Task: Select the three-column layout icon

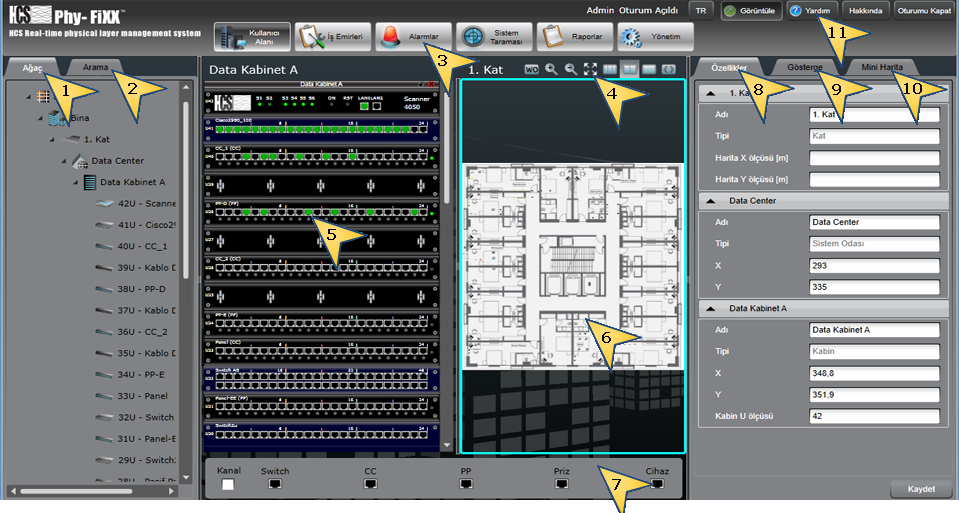Action: pyautogui.click(x=611, y=70)
